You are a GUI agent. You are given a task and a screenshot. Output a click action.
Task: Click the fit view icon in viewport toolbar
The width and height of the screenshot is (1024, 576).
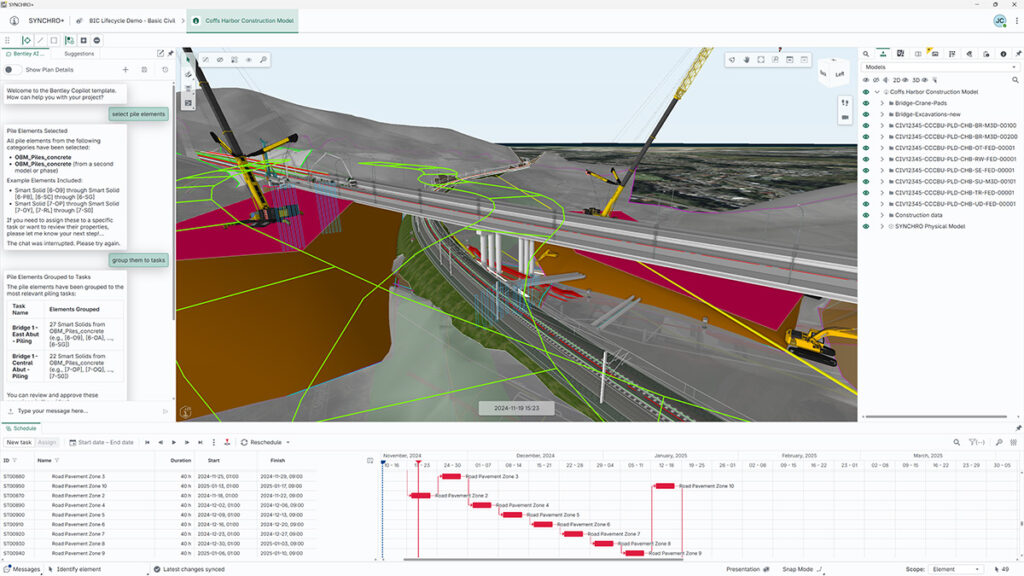(761, 60)
